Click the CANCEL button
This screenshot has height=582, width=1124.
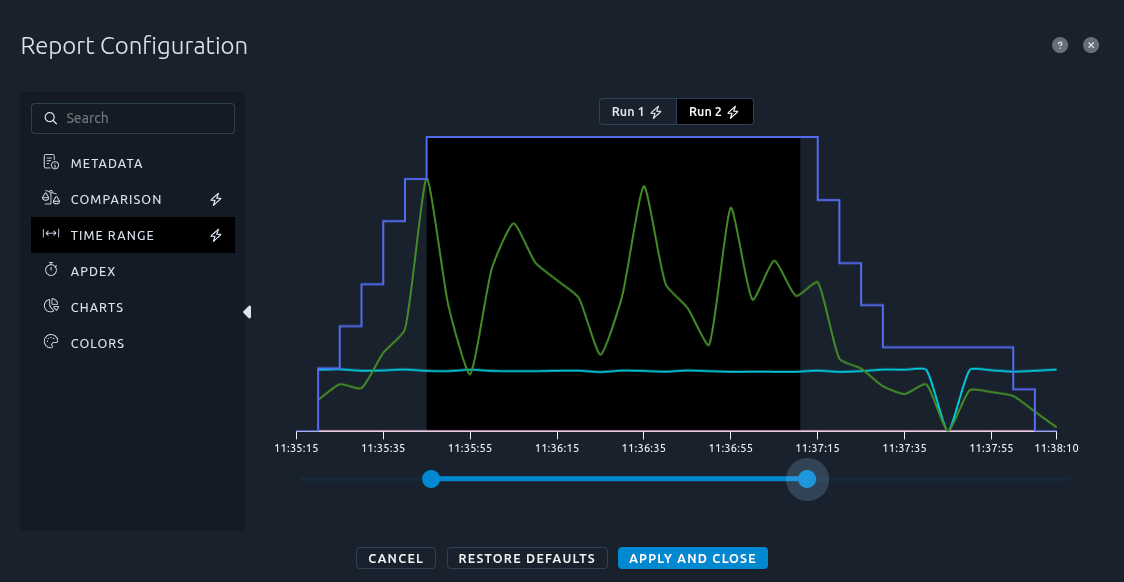pos(396,558)
